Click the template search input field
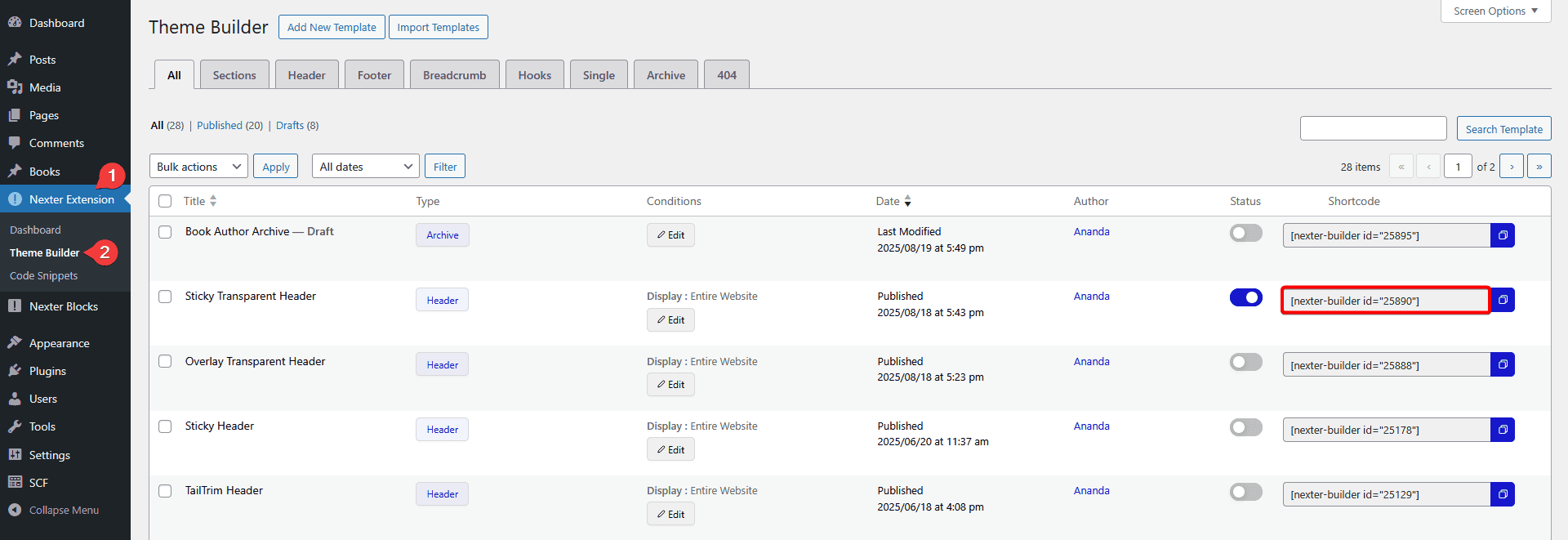 click(1374, 128)
